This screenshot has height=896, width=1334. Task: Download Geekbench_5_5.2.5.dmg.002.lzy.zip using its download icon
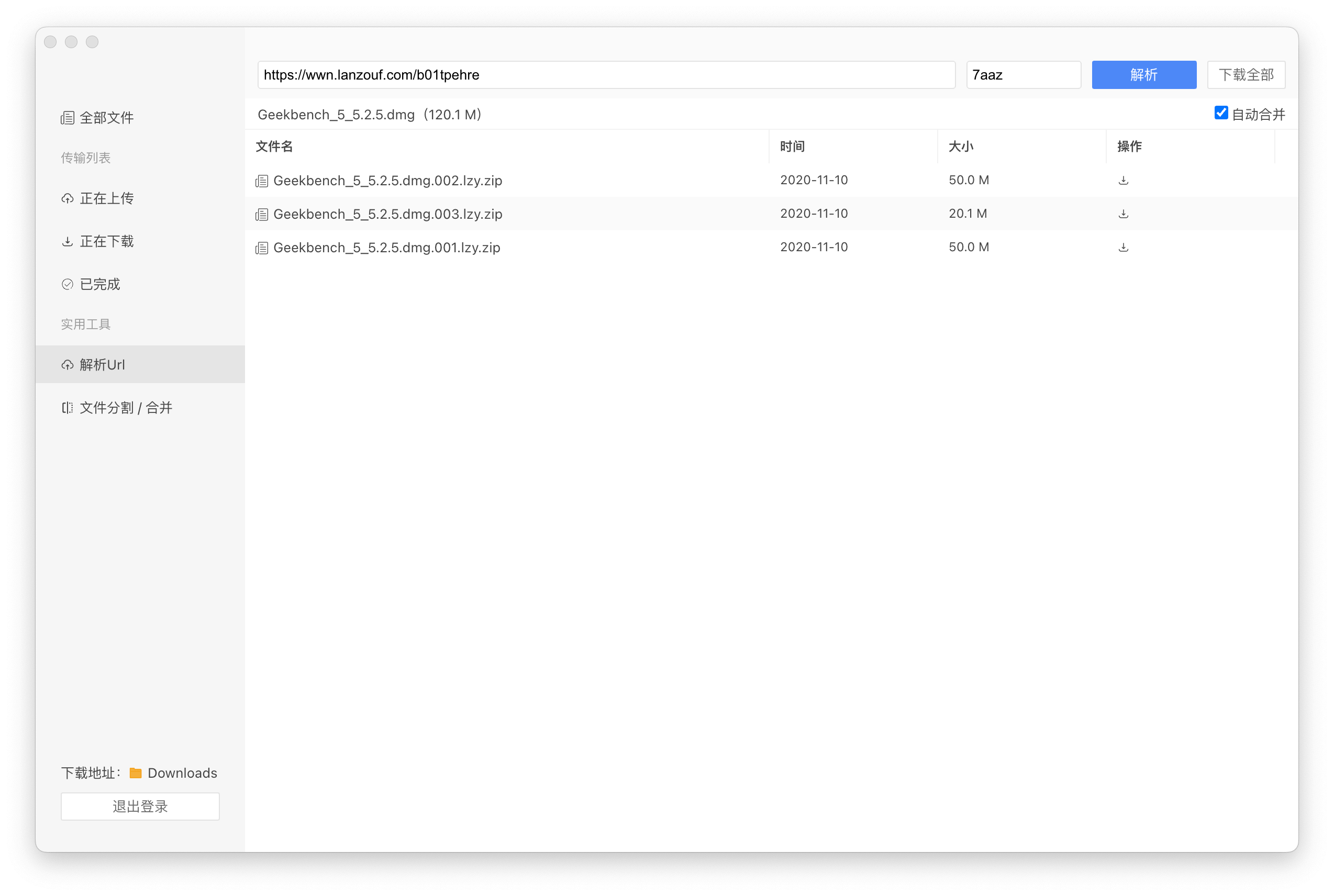tap(1123, 181)
